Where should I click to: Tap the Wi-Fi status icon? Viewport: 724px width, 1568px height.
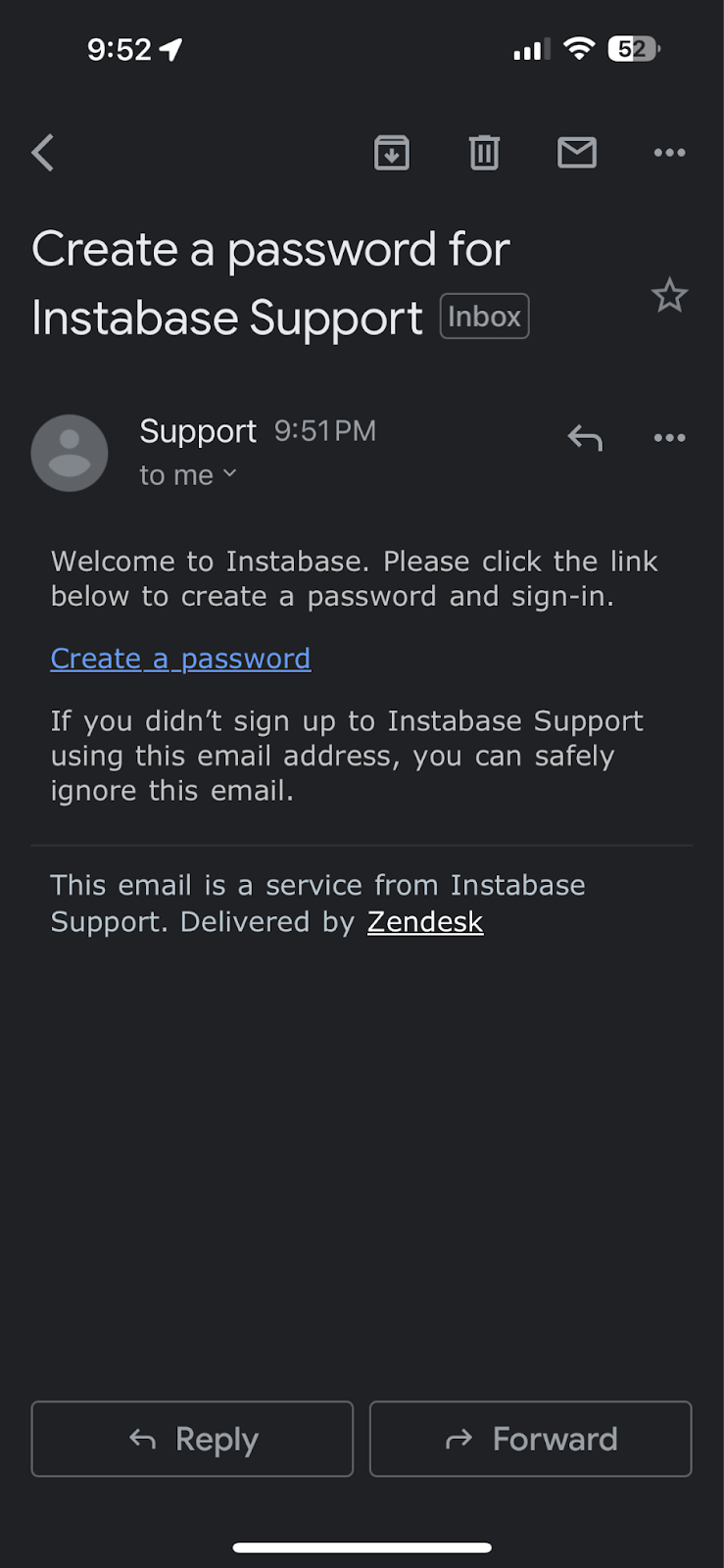(580, 49)
